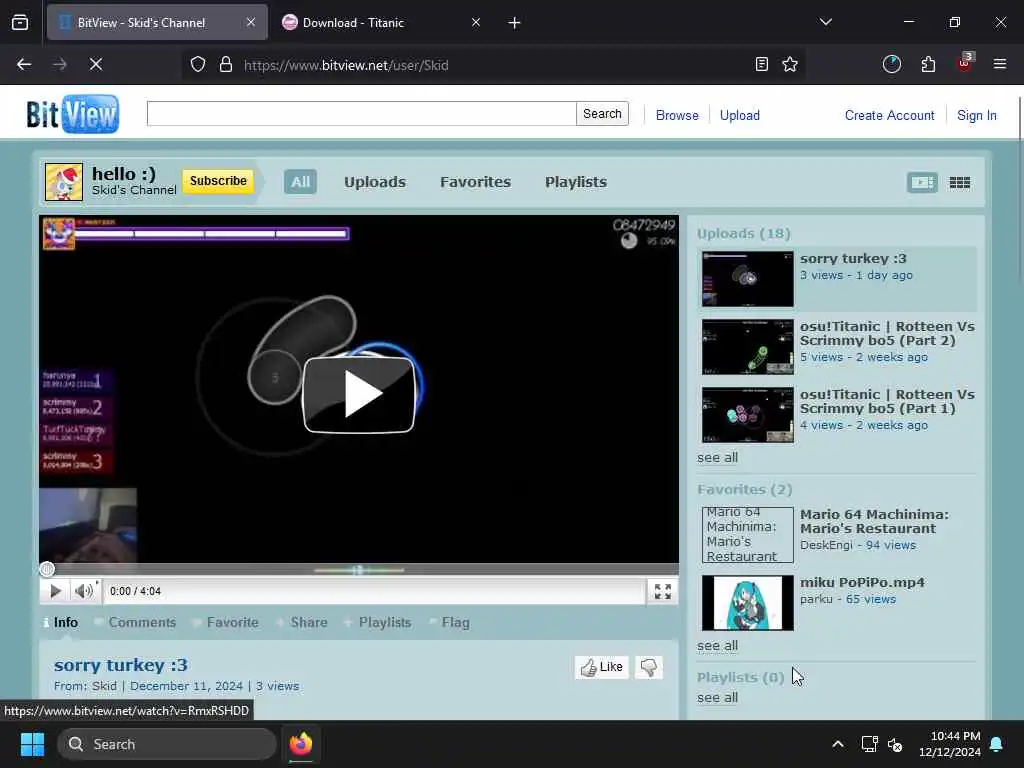Open the Info tab below video

point(61,622)
